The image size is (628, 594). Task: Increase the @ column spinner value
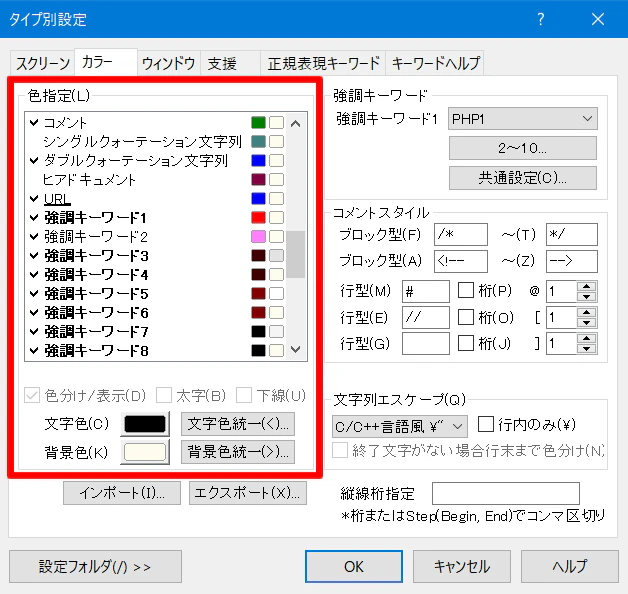(587, 286)
